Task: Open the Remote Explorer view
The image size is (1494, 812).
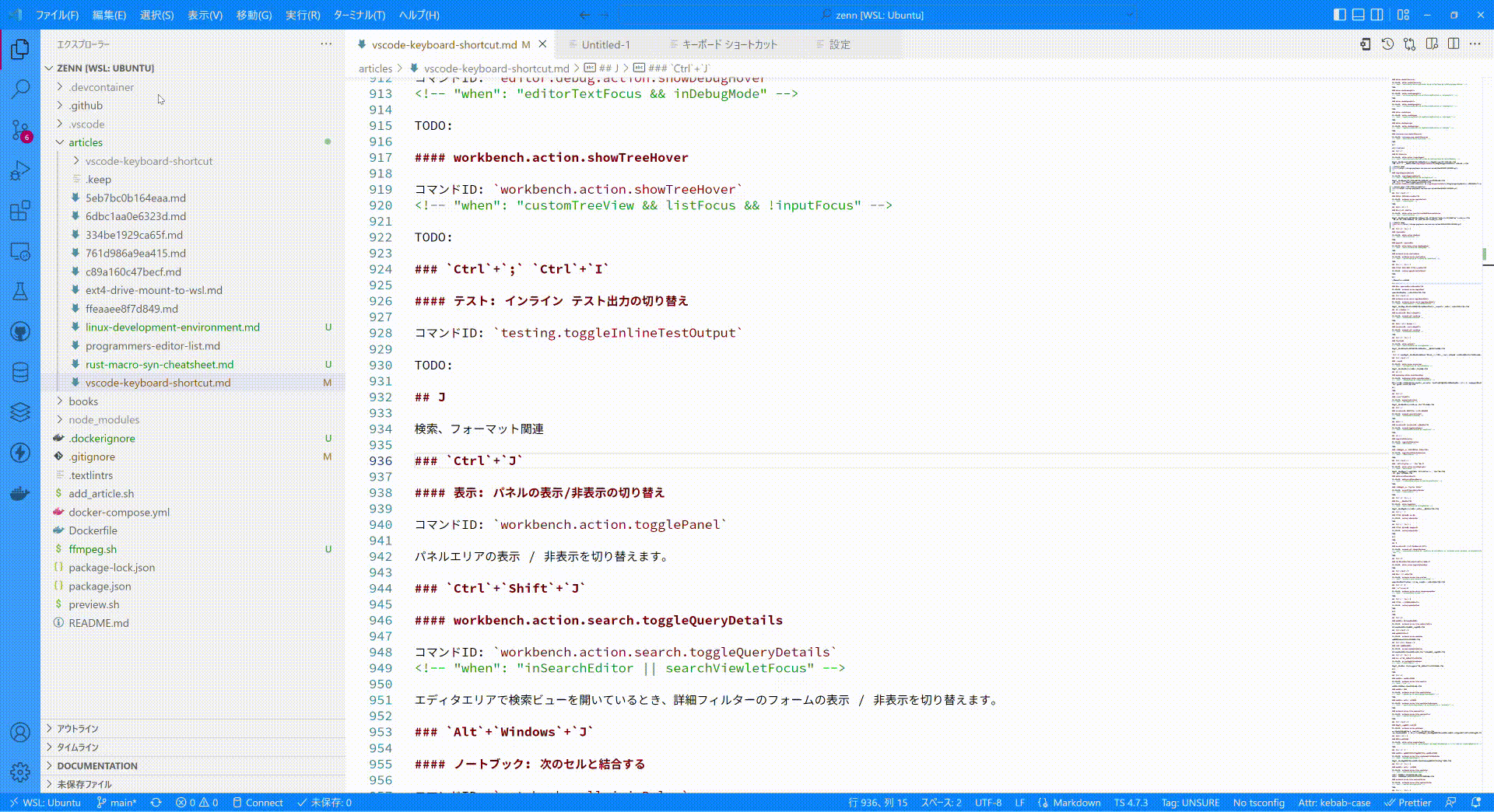Action: pos(20,251)
